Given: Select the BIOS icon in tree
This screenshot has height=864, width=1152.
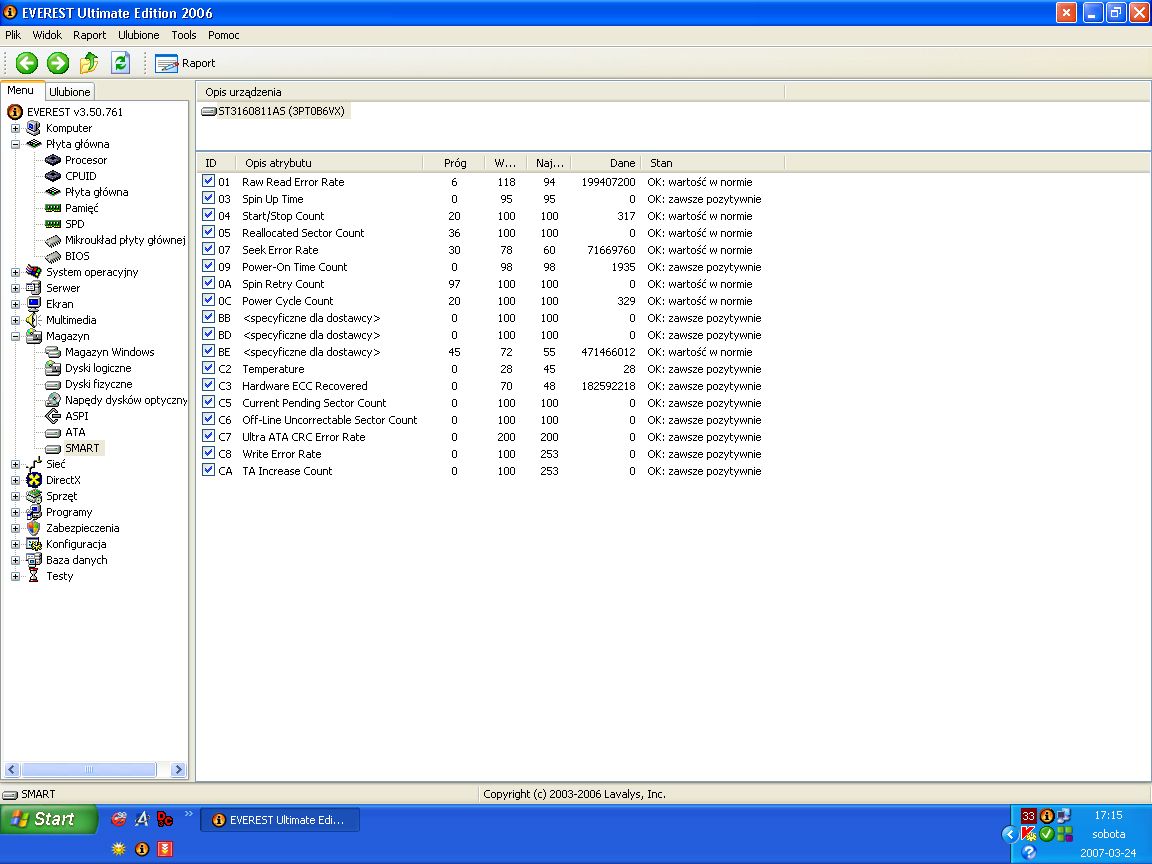Looking at the screenshot, I should click(x=53, y=256).
